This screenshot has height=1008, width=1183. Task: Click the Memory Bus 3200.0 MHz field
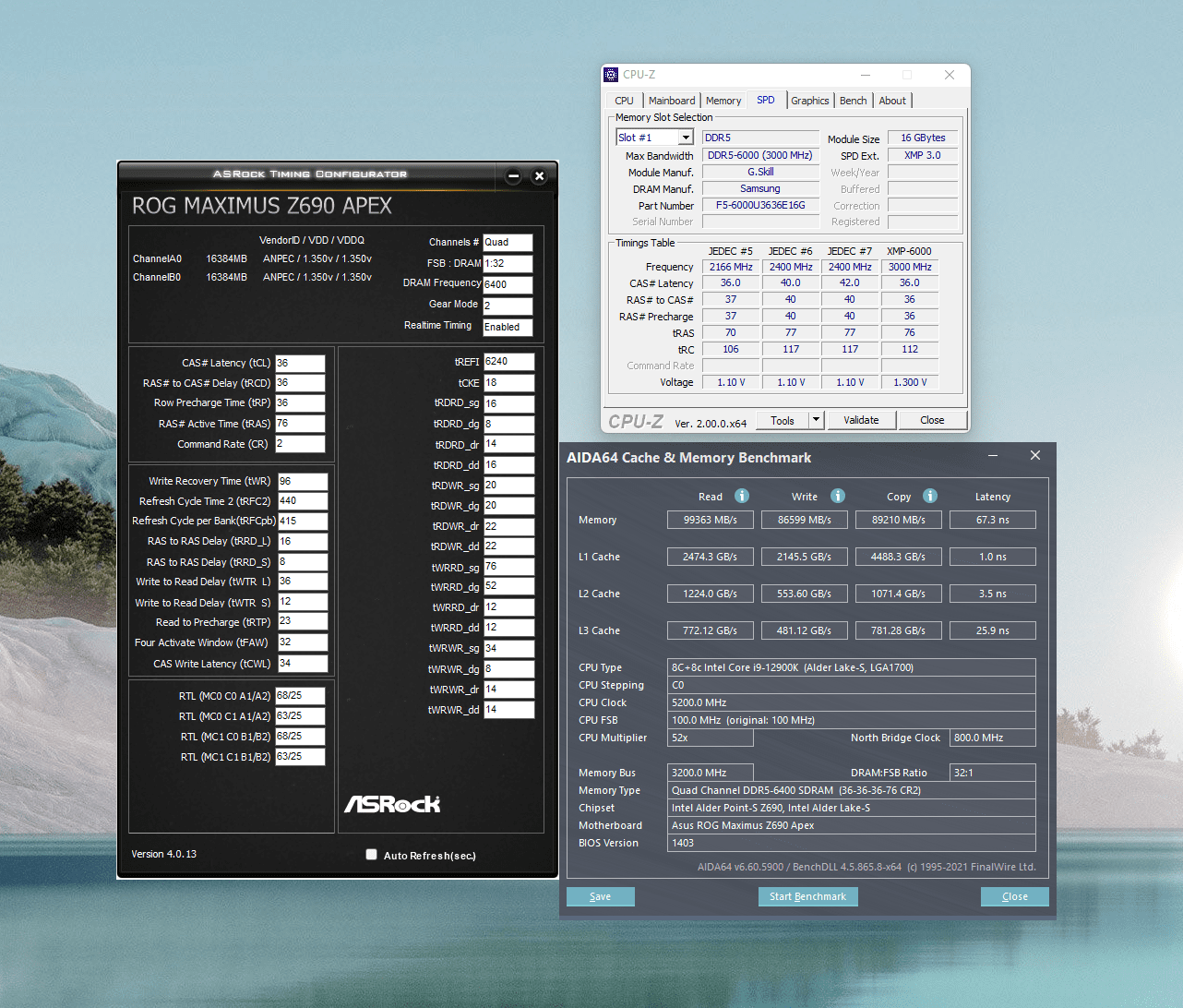coord(711,773)
